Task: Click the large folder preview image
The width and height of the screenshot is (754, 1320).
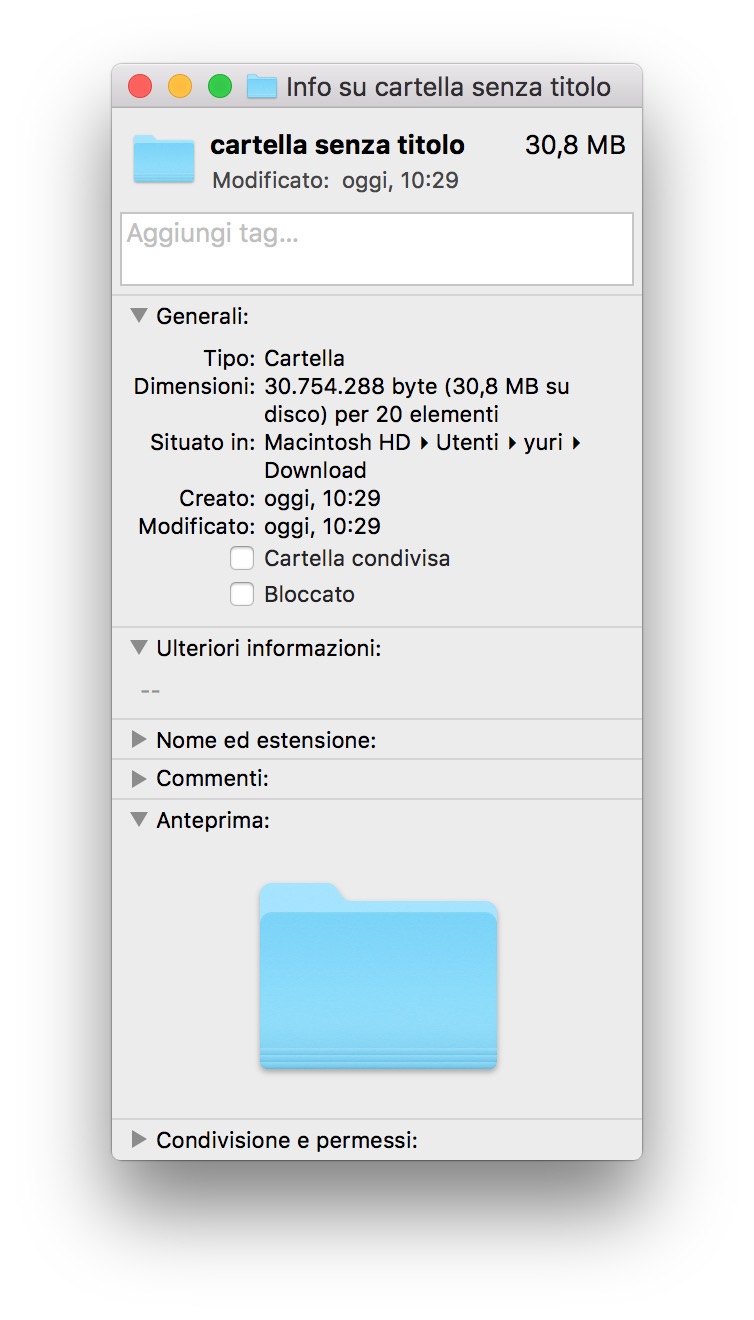Action: (378, 976)
